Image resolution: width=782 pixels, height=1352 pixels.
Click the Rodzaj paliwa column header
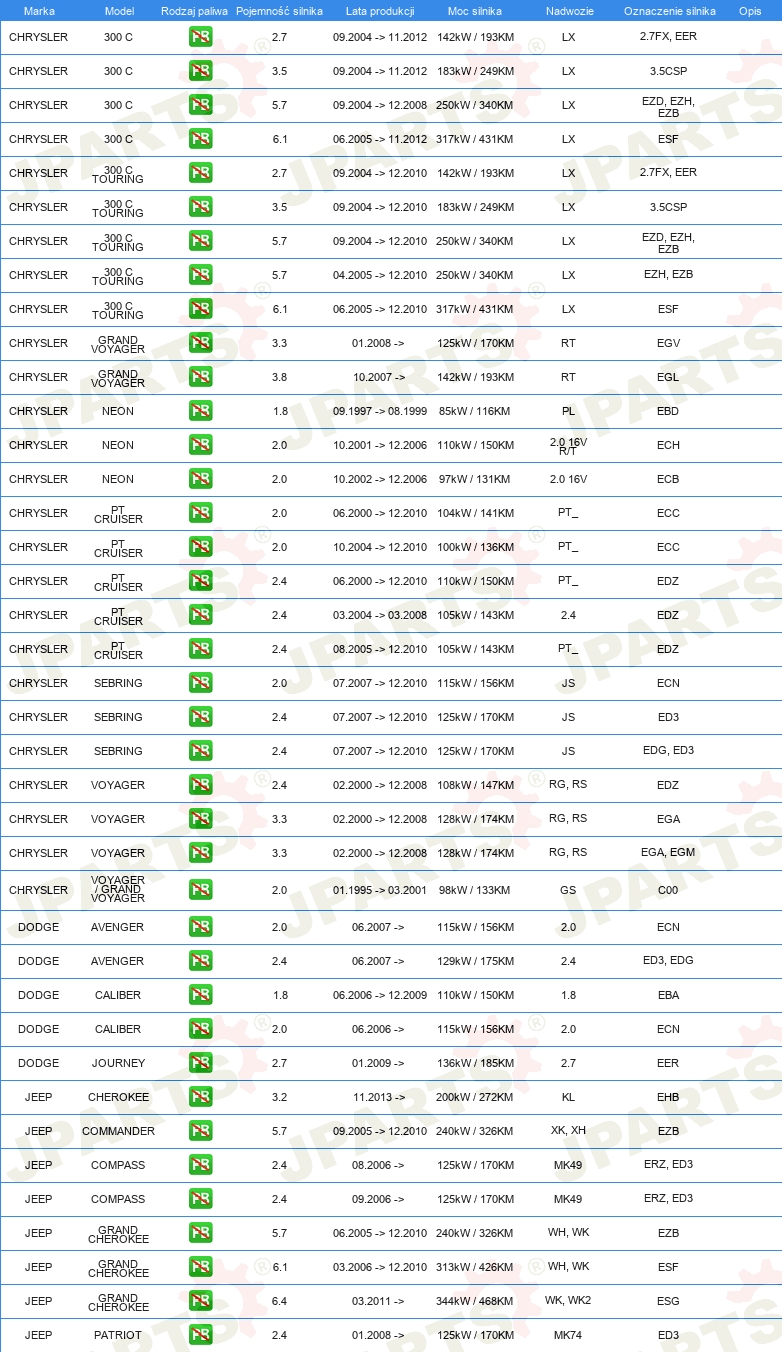(x=194, y=11)
